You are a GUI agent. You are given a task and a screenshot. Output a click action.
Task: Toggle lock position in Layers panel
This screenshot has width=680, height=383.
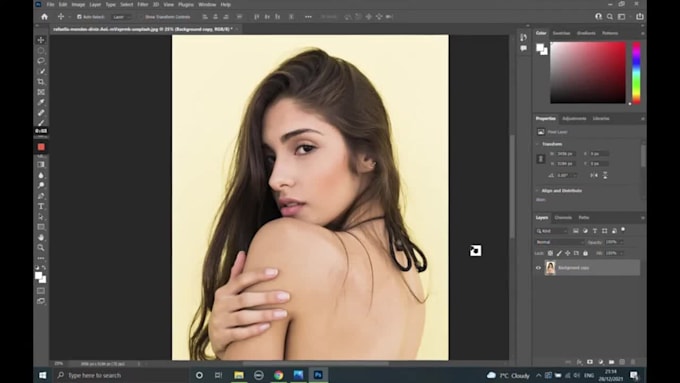568,253
